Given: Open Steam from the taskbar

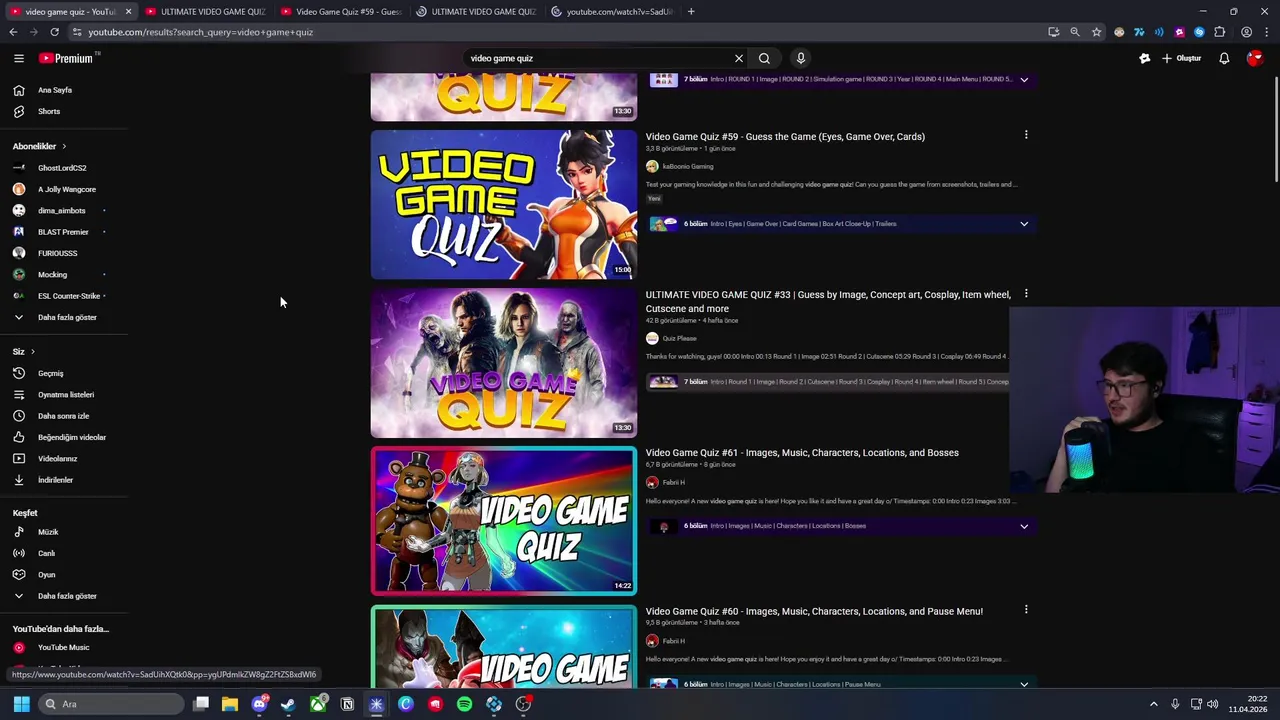Looking at the screenshot, I should pos(288,704).
